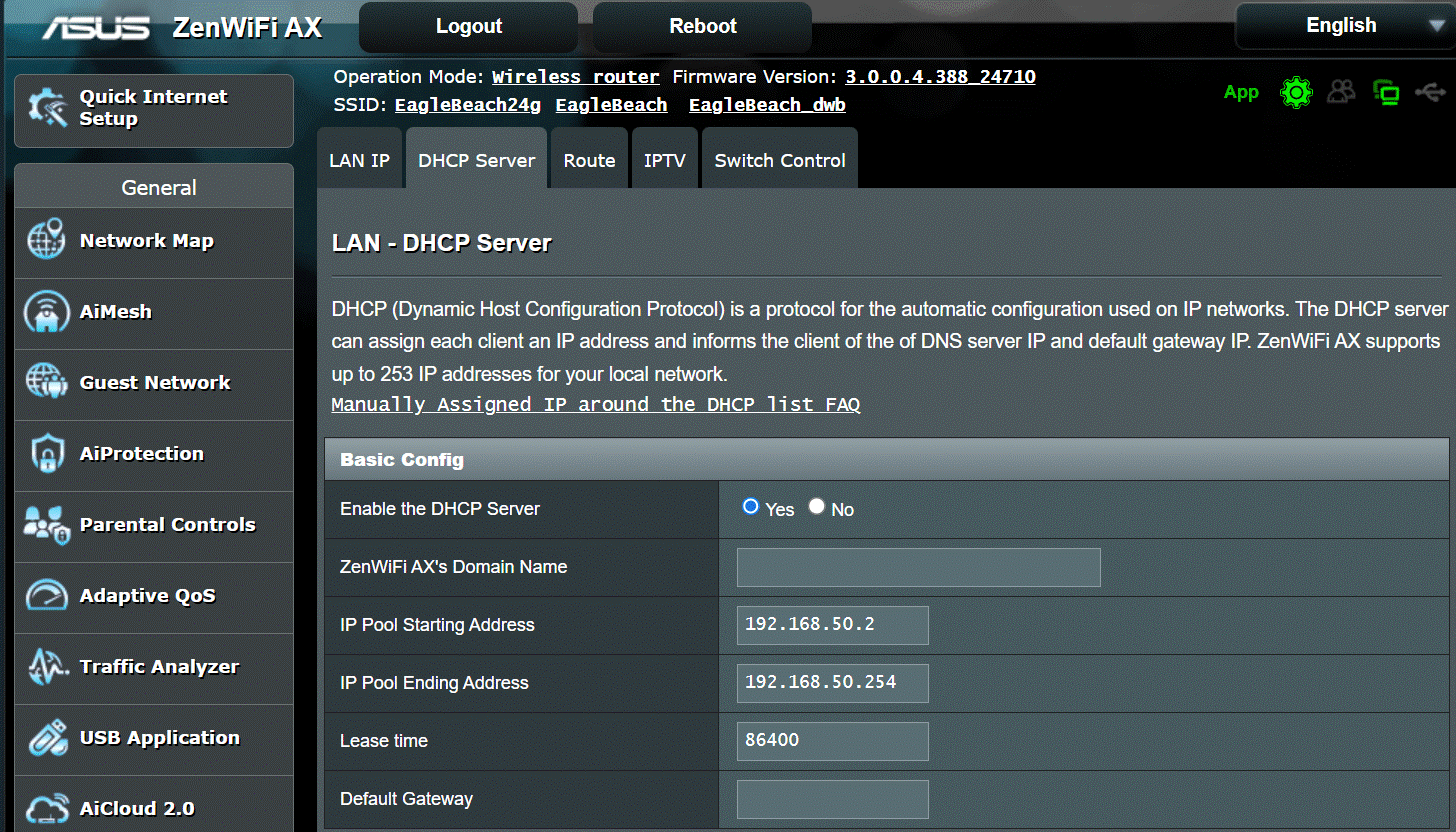Image resolution: width=1456 pixels, height=832 pixels.
Task: Open USB Application drive icon
Action: click(47, 738)
